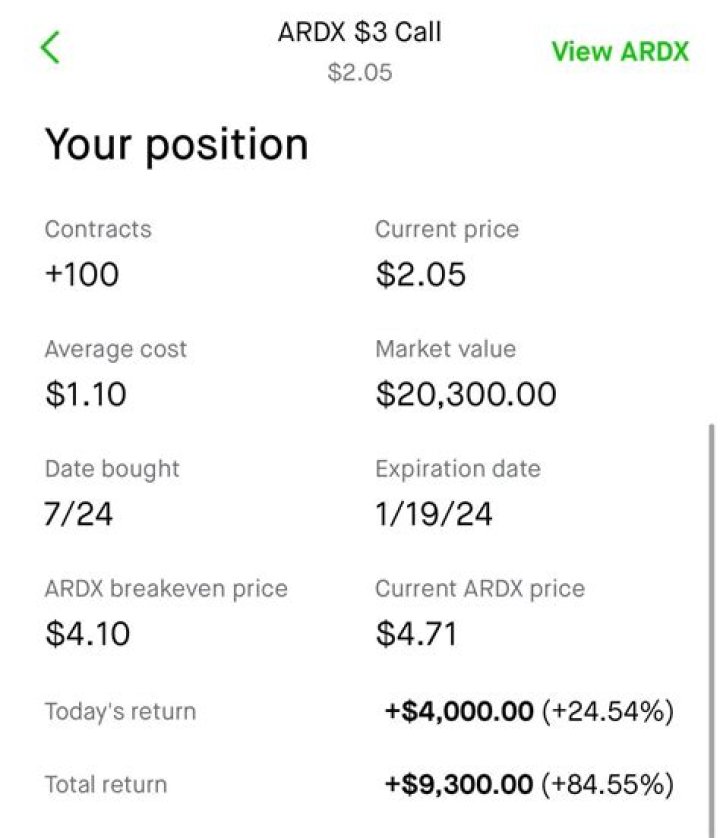Click the vertical scrollbar on the right
The height and width of the screenshot is (838, 720).
(711, 600)
